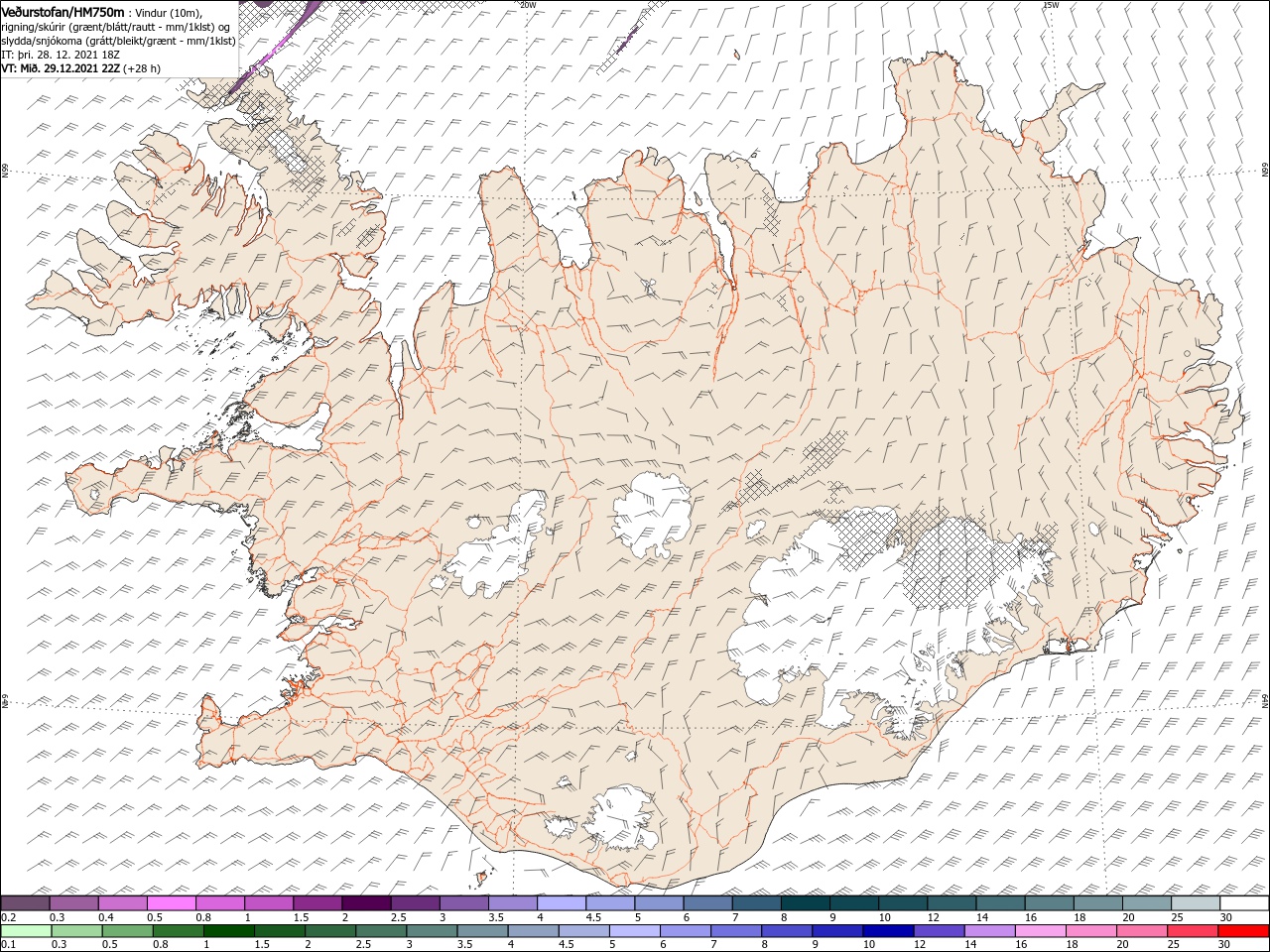This screenshot has height=952, width=1270.
Task: Pick the gray-green swatch labeled 3 in the lower legend row
Action: pyautogui.click(x=432, y=931)
